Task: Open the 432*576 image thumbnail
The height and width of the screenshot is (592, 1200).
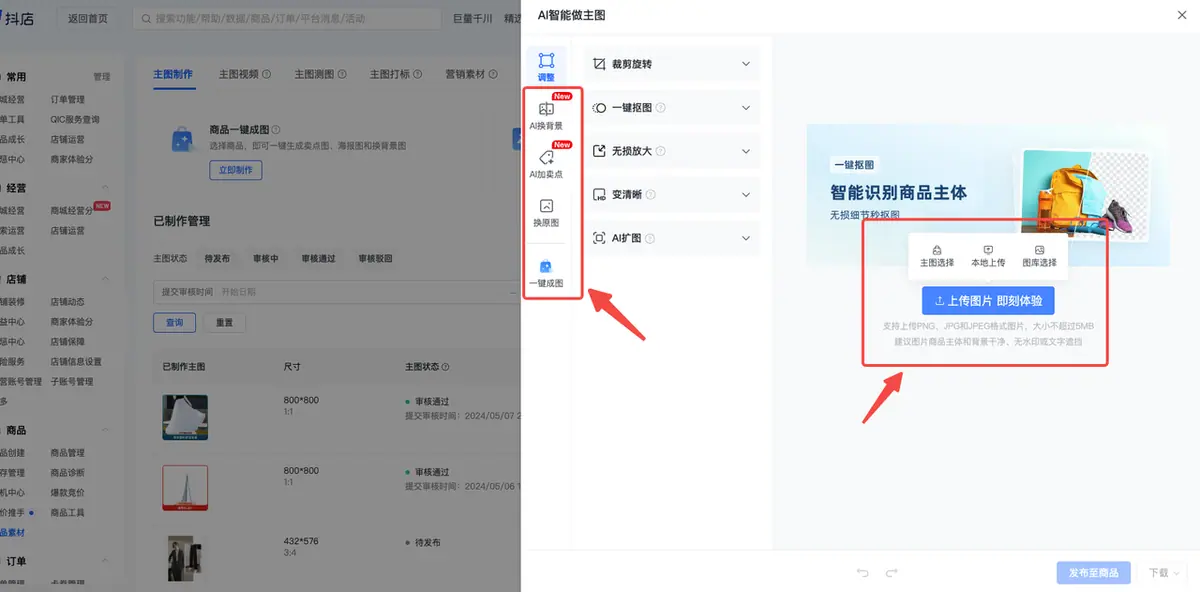Action: (185, 558)
